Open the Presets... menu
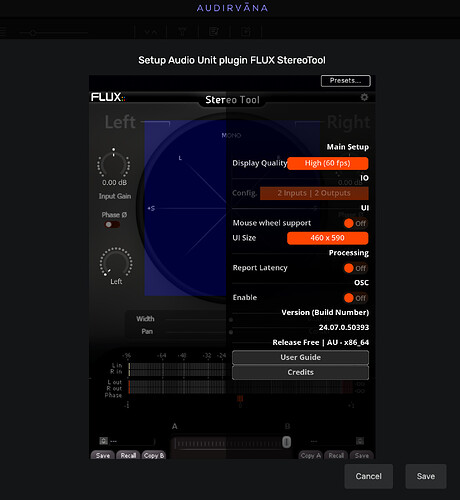This screenshot has width=460, height=500. [346, 81]
